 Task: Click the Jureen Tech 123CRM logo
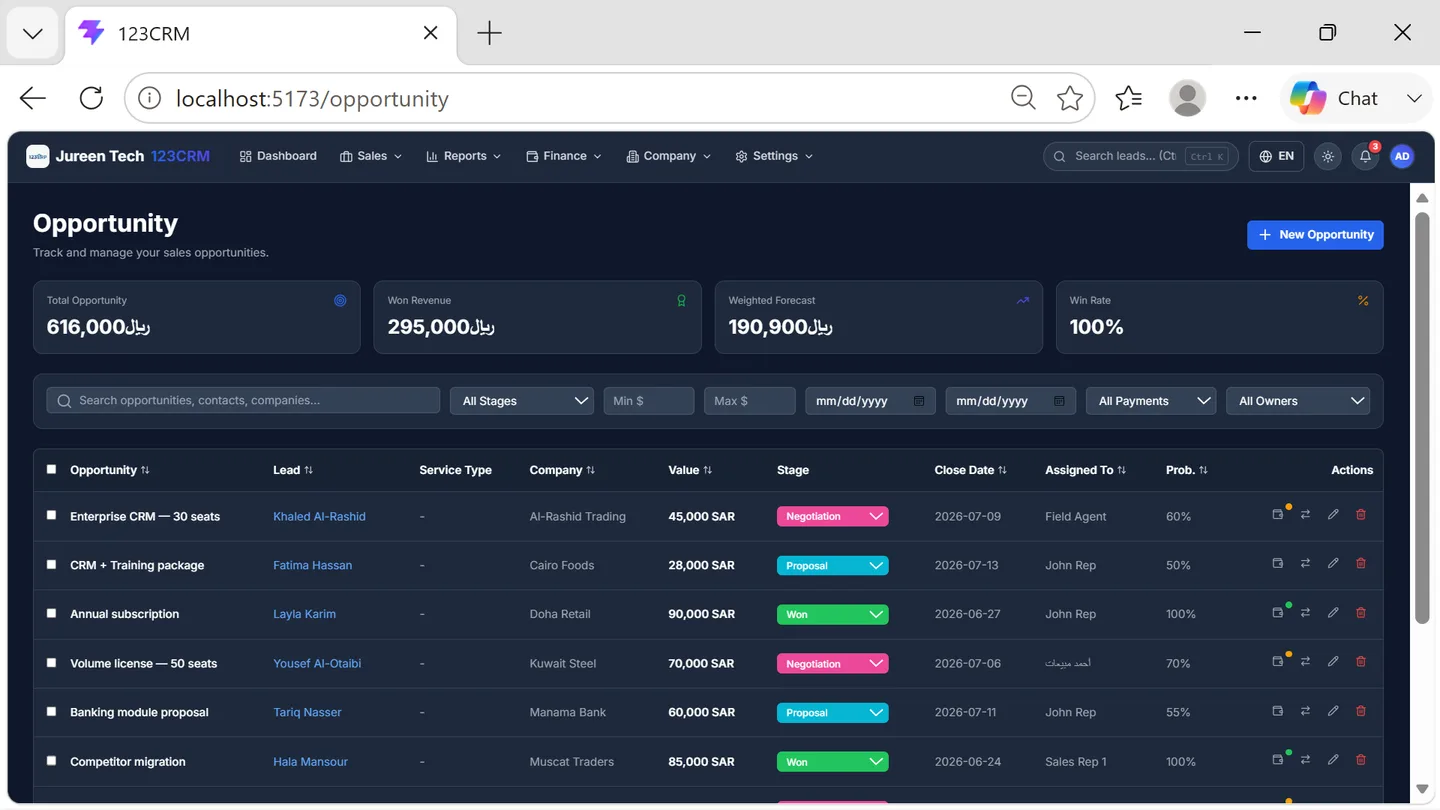pyautogui.click(x=118, y=156)
